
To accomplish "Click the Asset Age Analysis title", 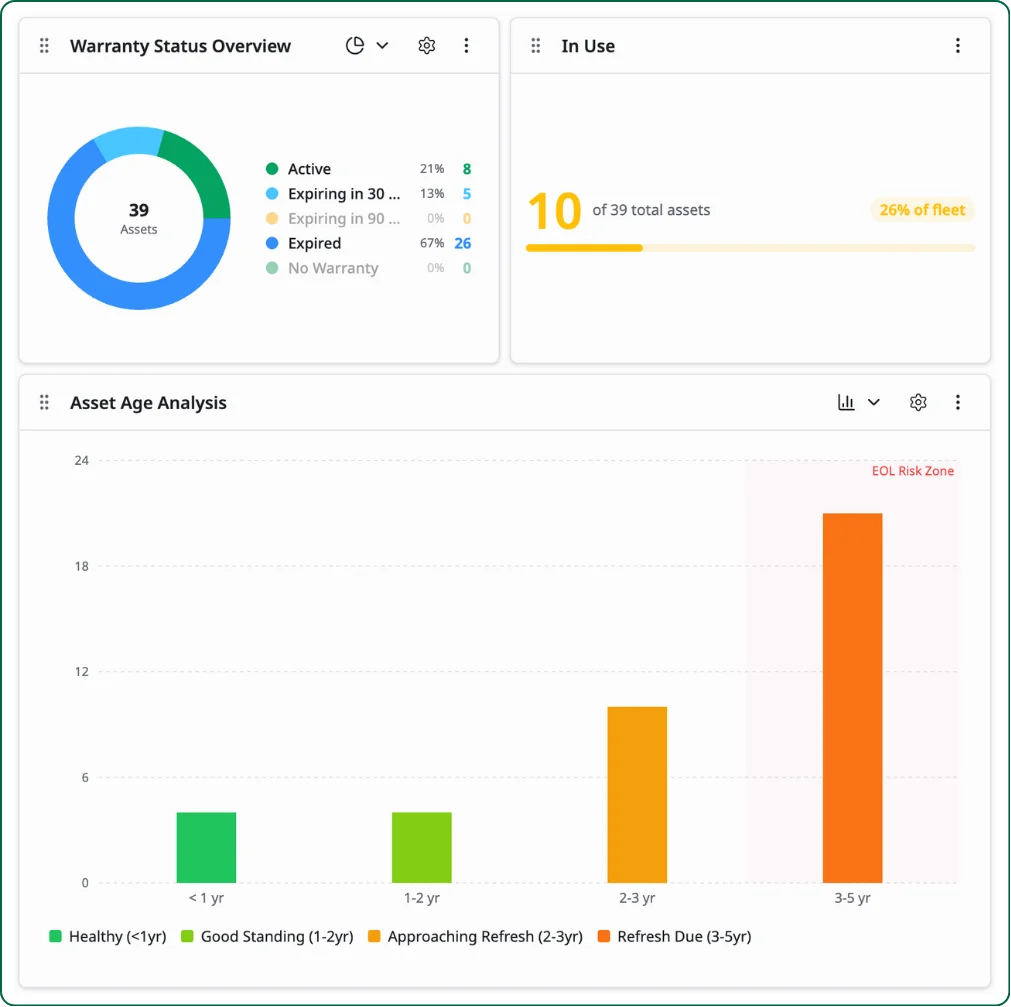I will tap(148, 403).
